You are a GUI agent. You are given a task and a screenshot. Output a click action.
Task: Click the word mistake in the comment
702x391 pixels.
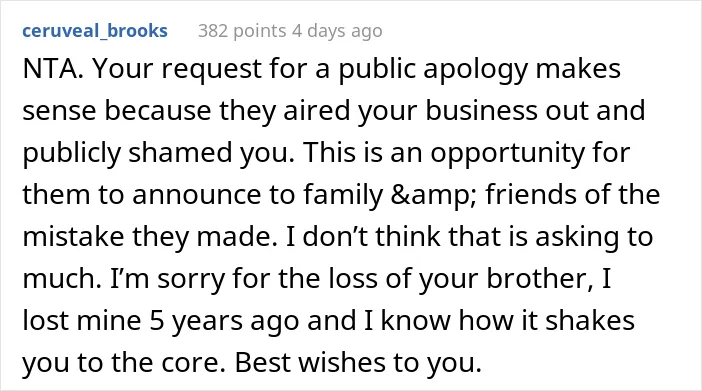point(73,236)
